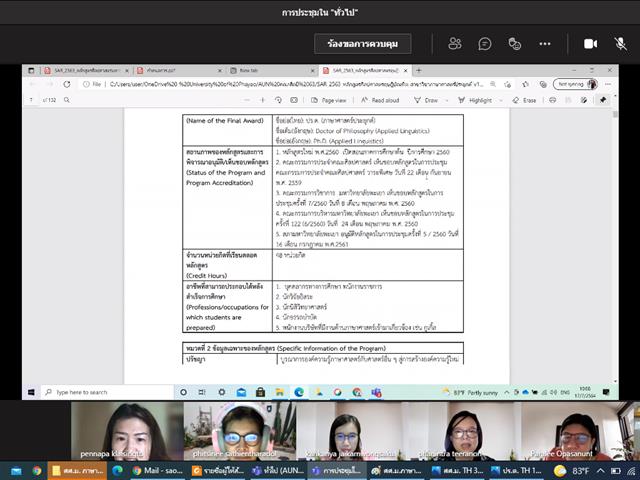The width and height of the screenshot is (640, 480).
Task: Select pennapa participant video thumbnail
Action: [x=127, y=431]
